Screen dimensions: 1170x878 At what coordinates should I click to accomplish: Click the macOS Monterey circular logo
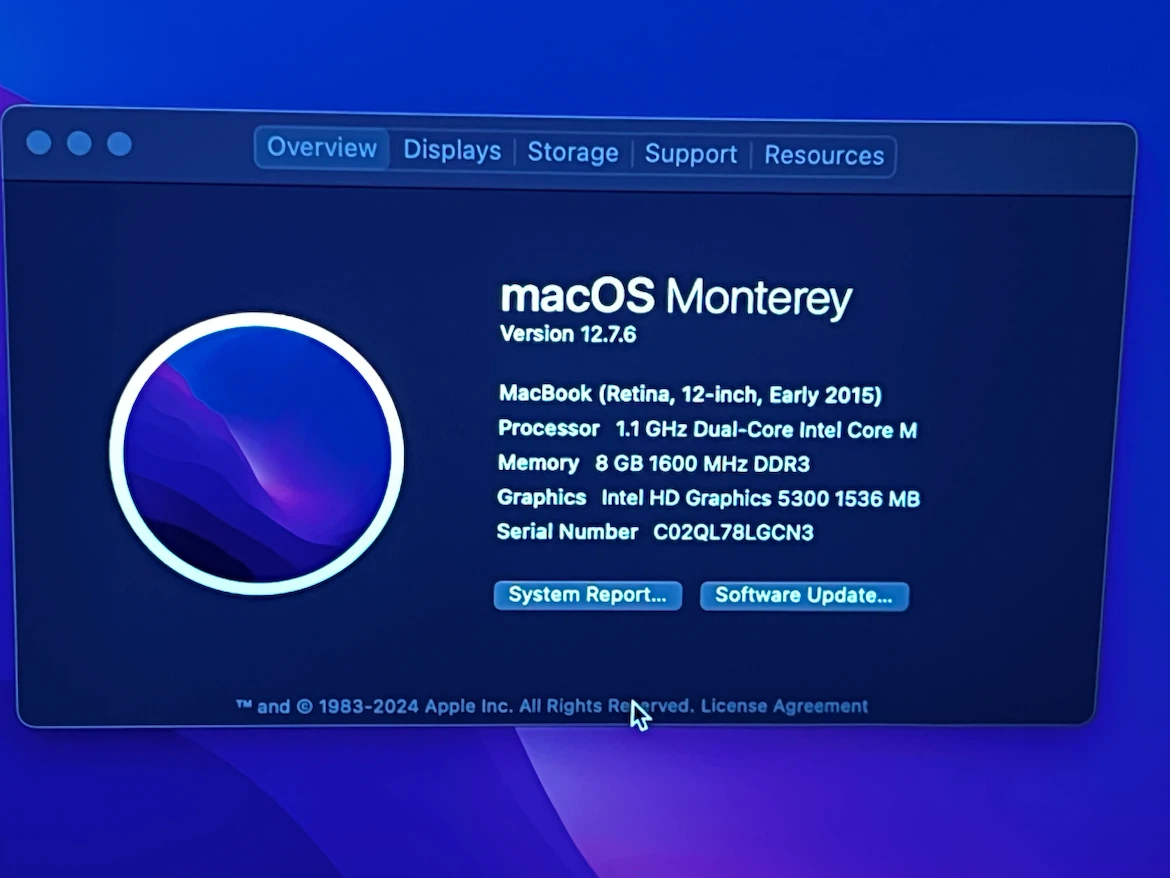(257, 454)
